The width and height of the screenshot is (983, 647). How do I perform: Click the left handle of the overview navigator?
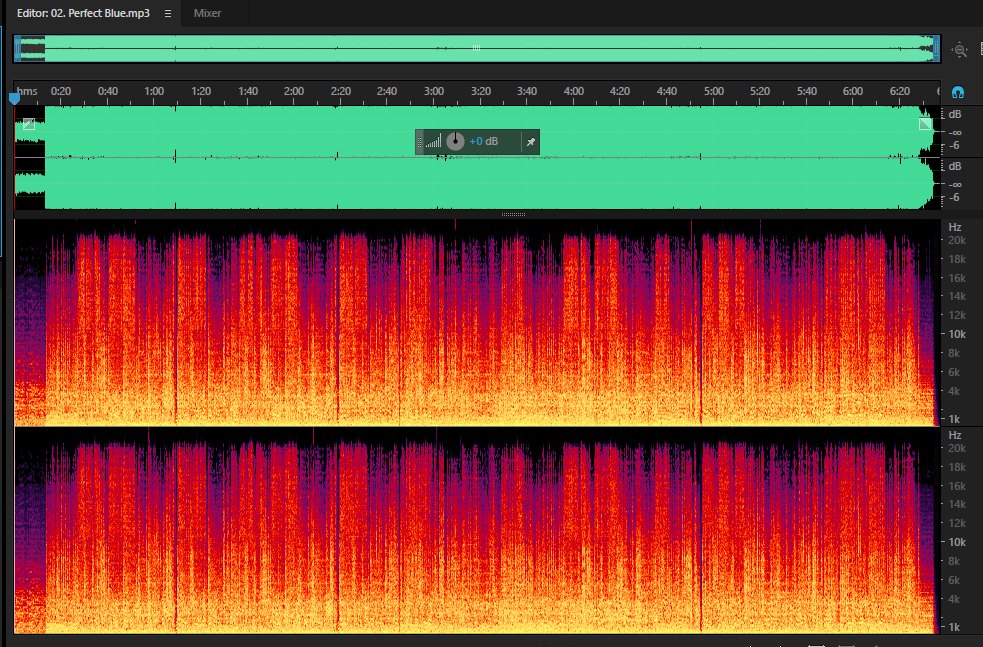(18, 49)
